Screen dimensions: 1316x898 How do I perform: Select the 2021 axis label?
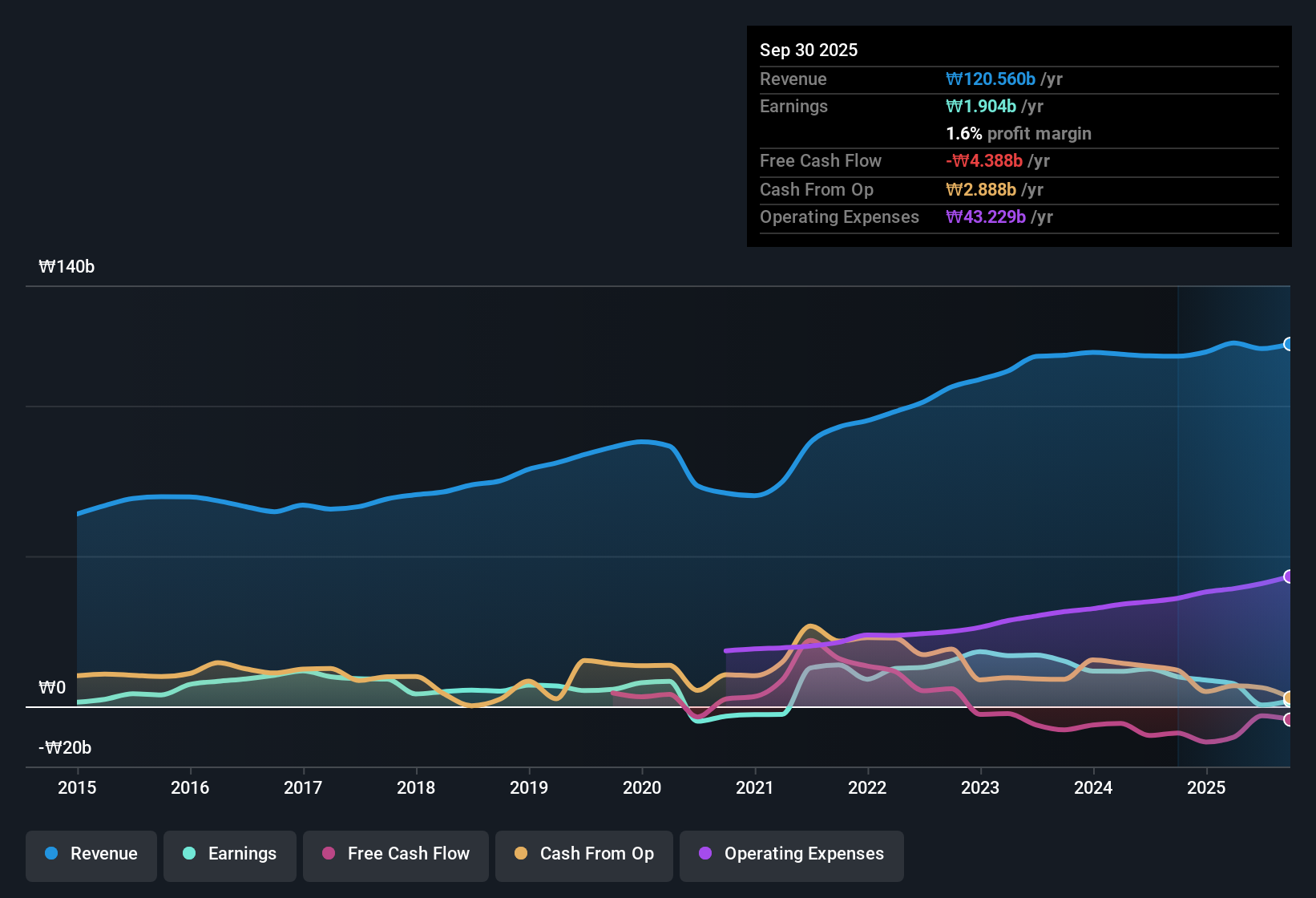coord(756,788)
